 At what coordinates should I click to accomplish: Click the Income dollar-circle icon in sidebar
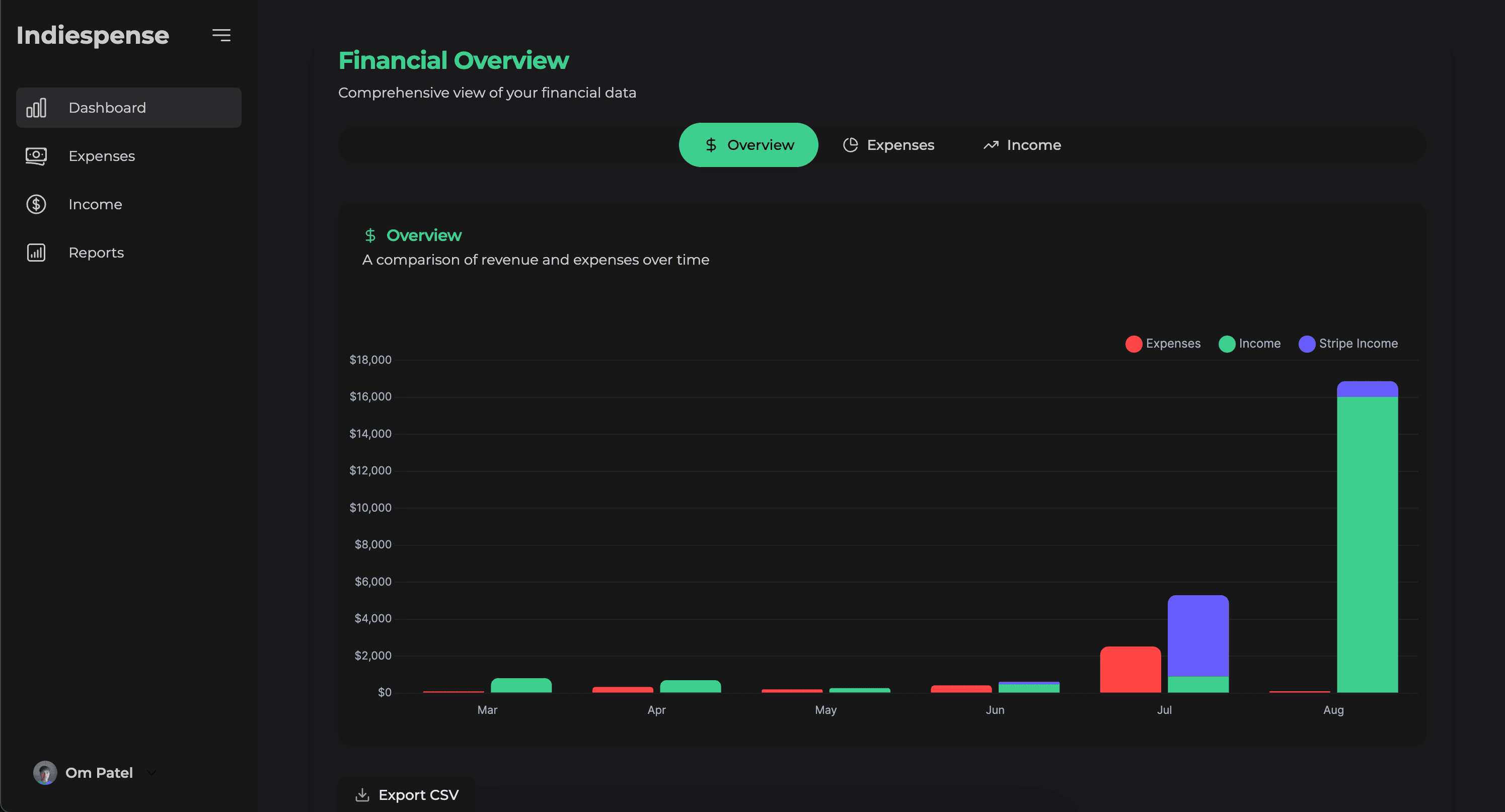point(36,204)
